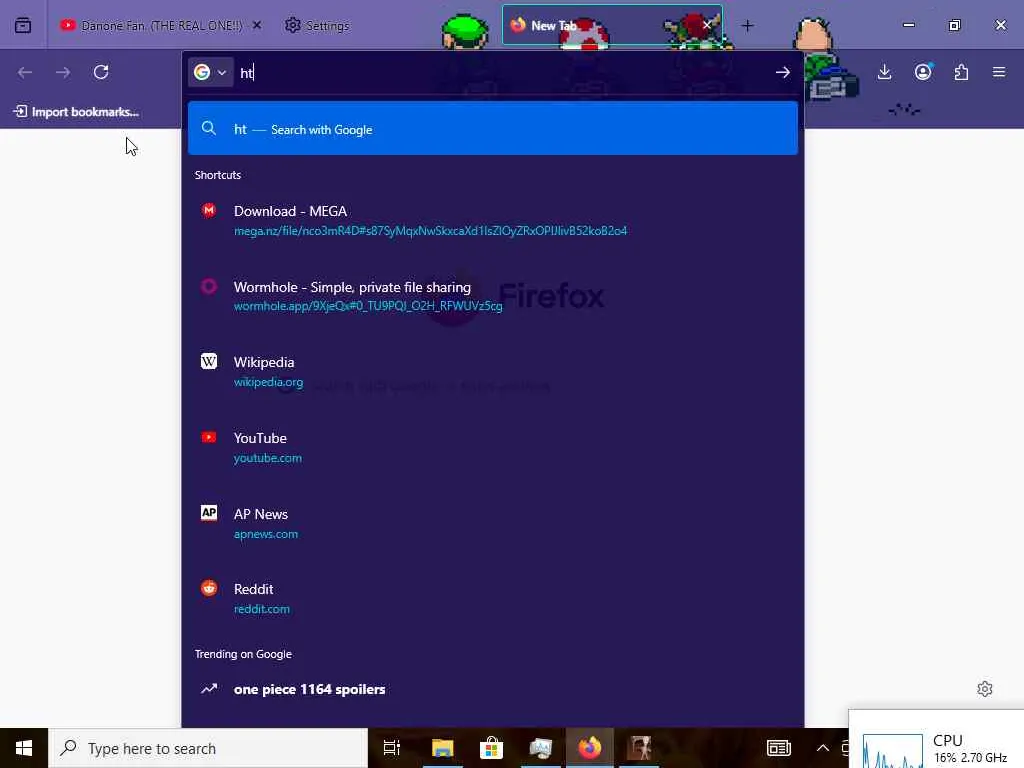Click the AP News favicon
The height and width of the screenshot is (768, 1024).
(x=208, y=513)
